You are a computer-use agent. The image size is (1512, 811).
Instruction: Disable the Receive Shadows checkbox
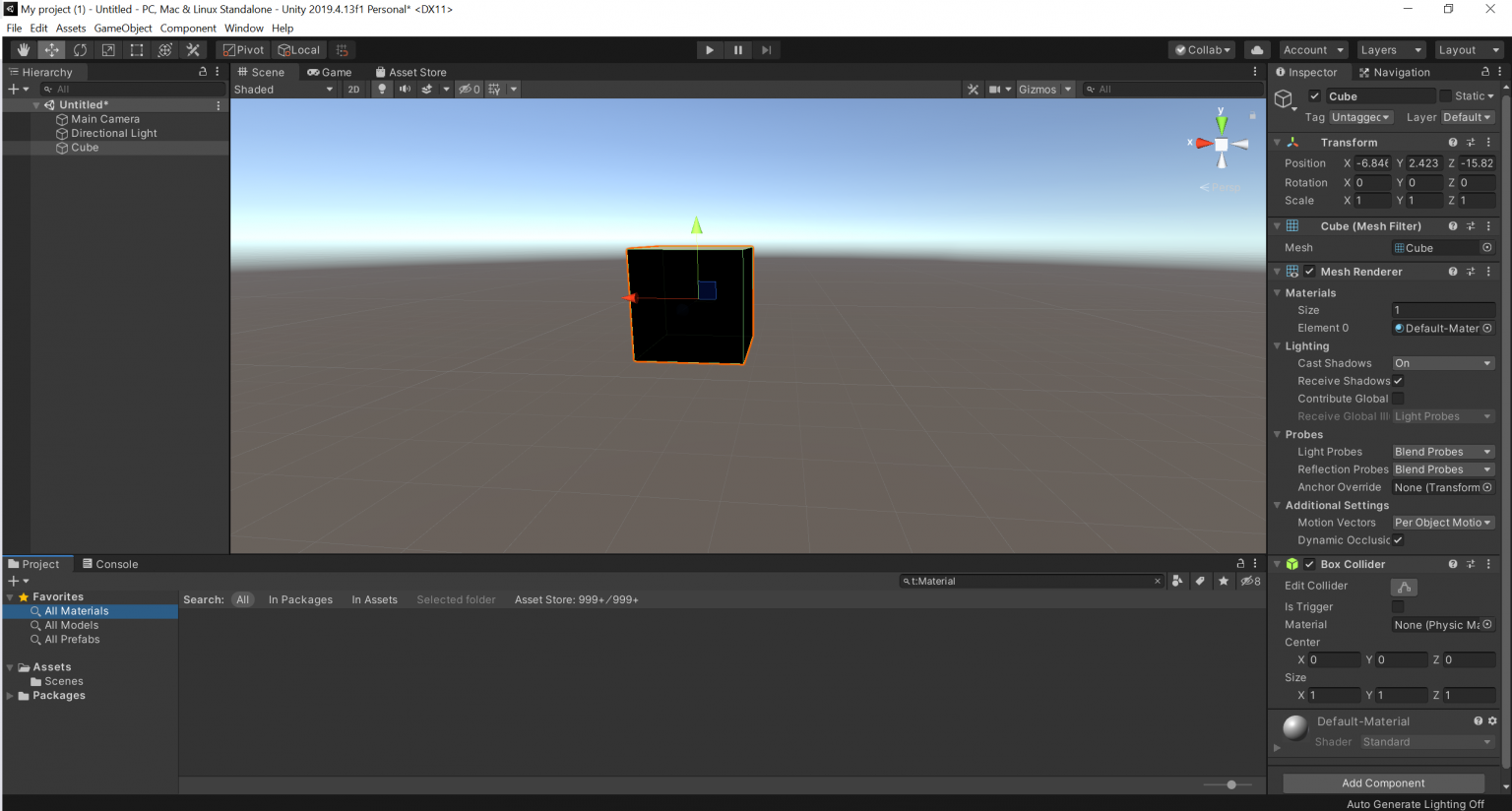pos(1397,381)
